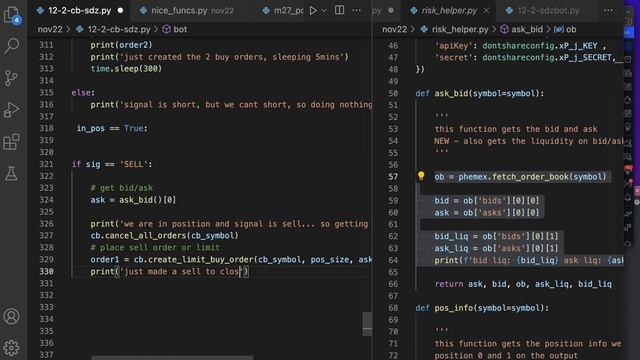Image resolution: width=640 pixels, height=360 pixels.
Task: Switch to the 12-2-sdzbot.py tab
Action: (x=548, y=10)
